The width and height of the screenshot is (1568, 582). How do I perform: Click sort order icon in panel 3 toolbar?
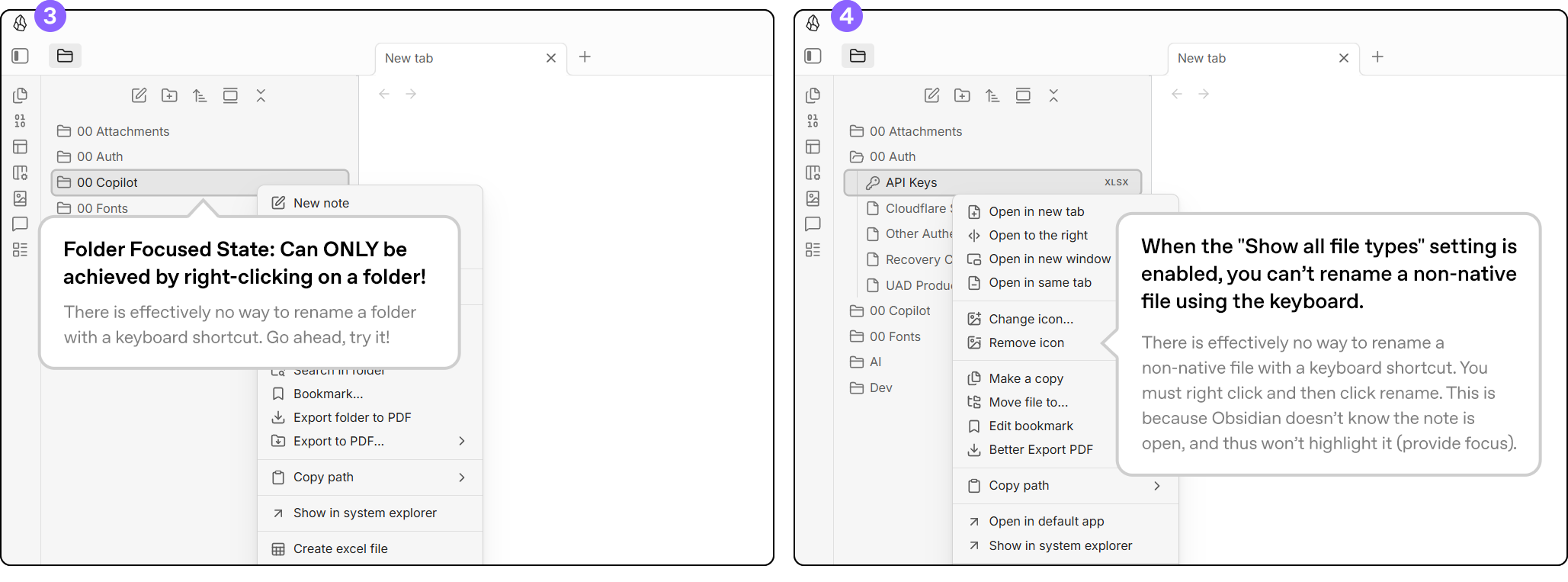click(x=200, y=95)
